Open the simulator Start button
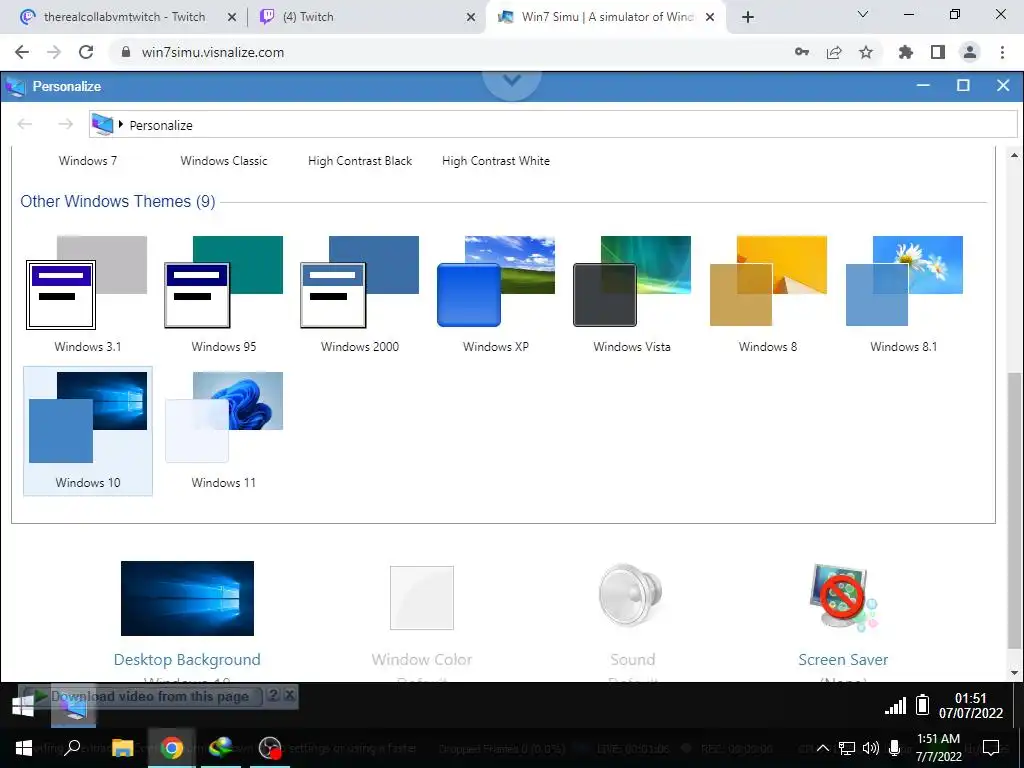1024x768 pixels. (x=24, y=706)
